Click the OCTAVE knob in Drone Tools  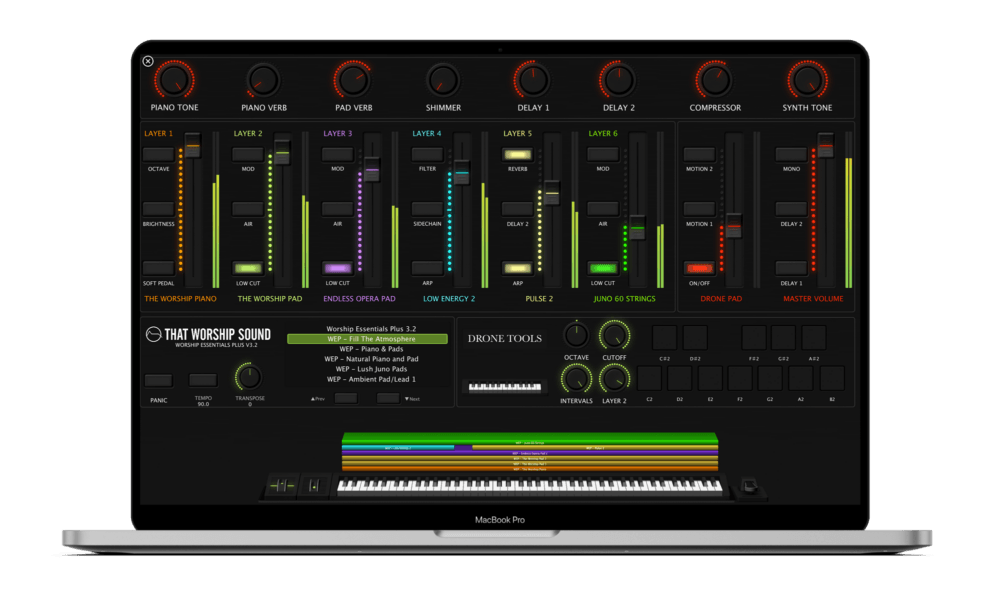point(578,333)
